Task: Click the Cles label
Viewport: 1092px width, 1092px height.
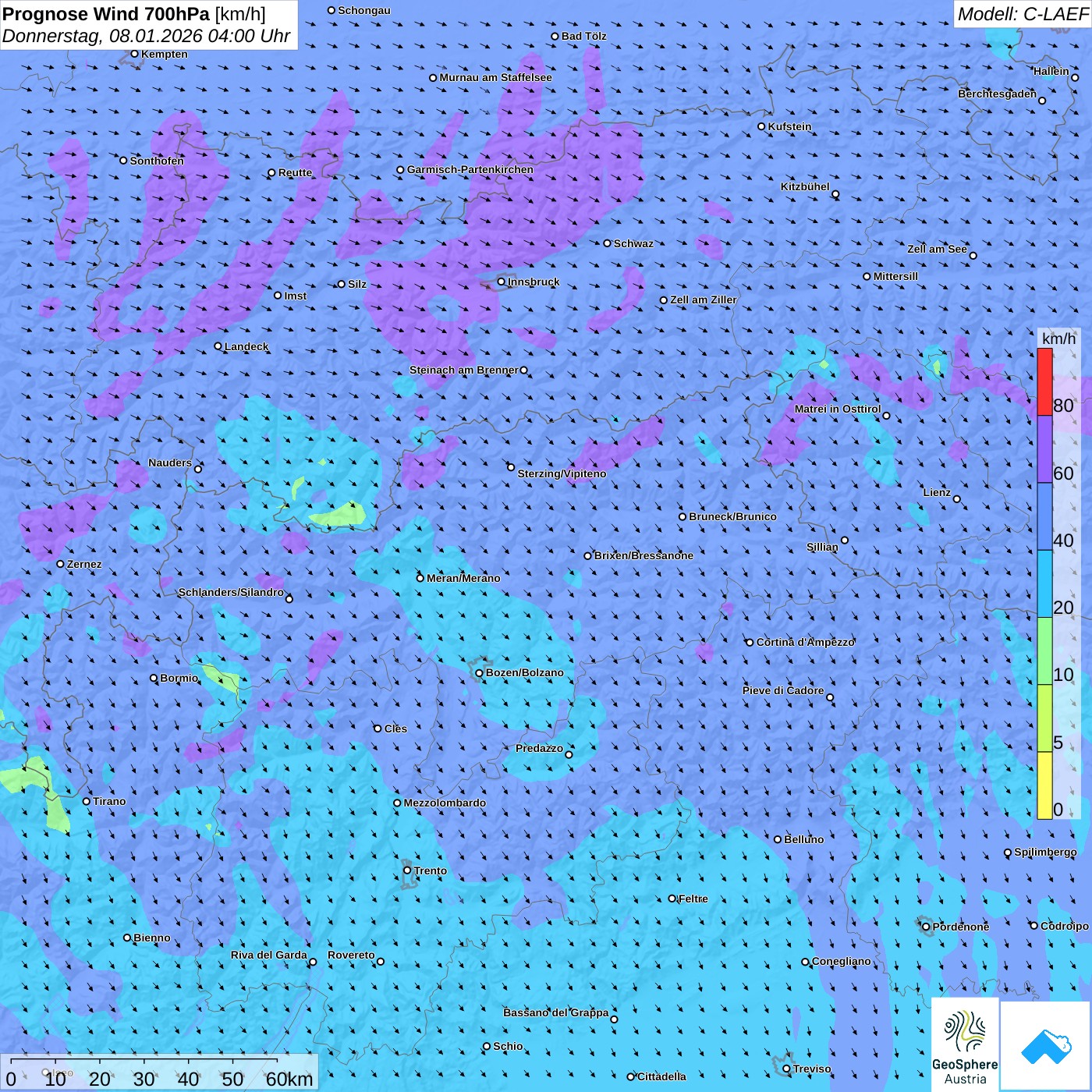Action: click(395, 729)
